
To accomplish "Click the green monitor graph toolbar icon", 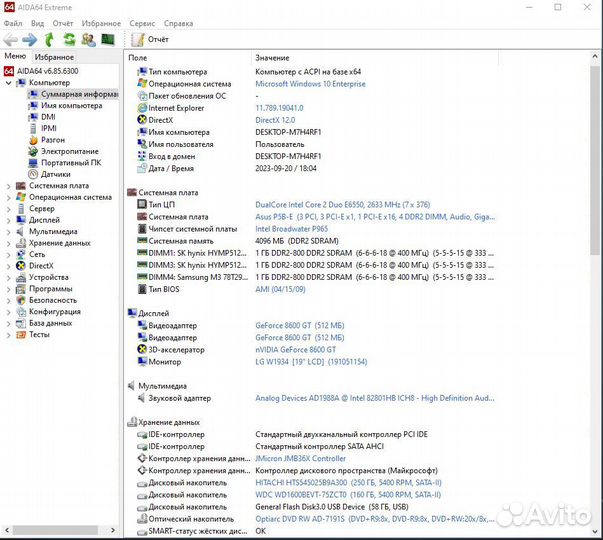I will (108, 39).
